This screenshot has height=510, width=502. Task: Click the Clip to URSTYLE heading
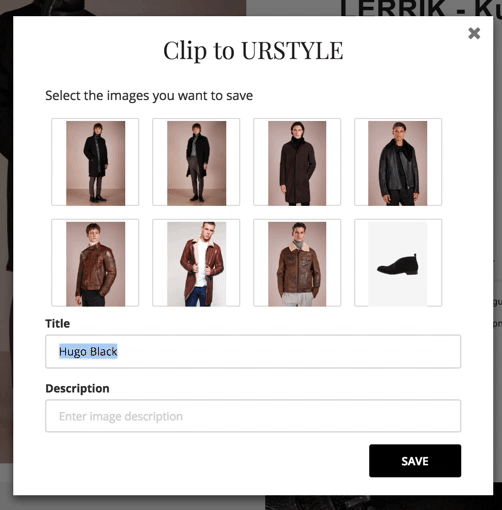[253, 51]
